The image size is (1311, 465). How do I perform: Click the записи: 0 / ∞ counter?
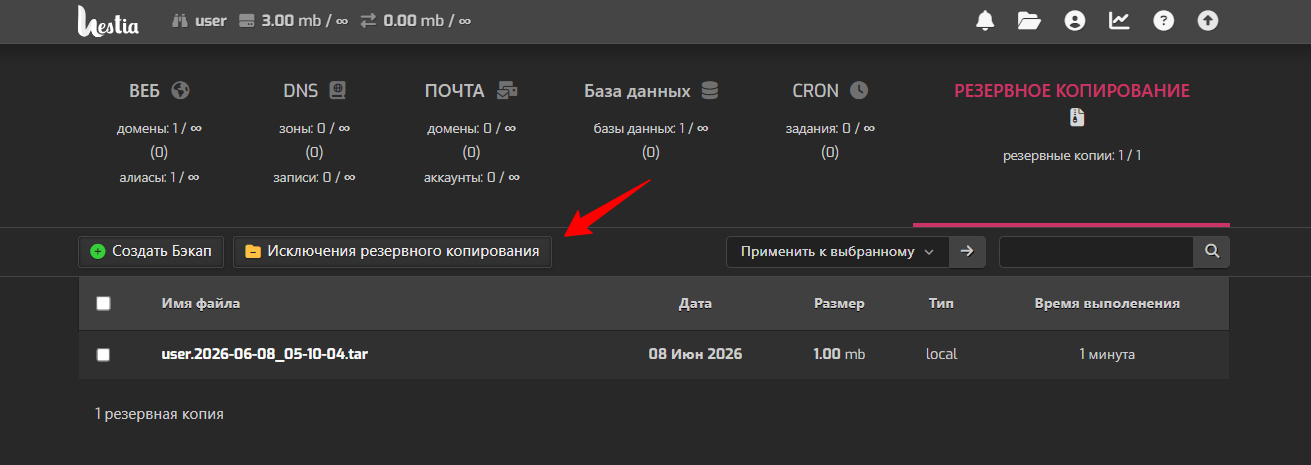click(314, 177)
